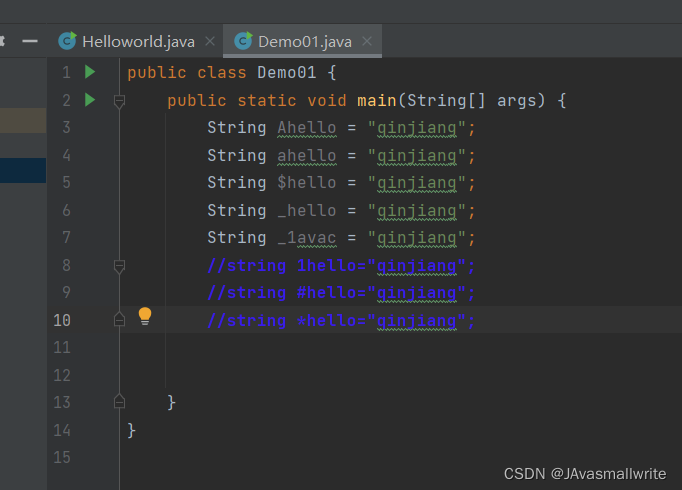Click variable _hello on line 6
This screenshot has height=490, width=682.
click(x=307, y=211)
